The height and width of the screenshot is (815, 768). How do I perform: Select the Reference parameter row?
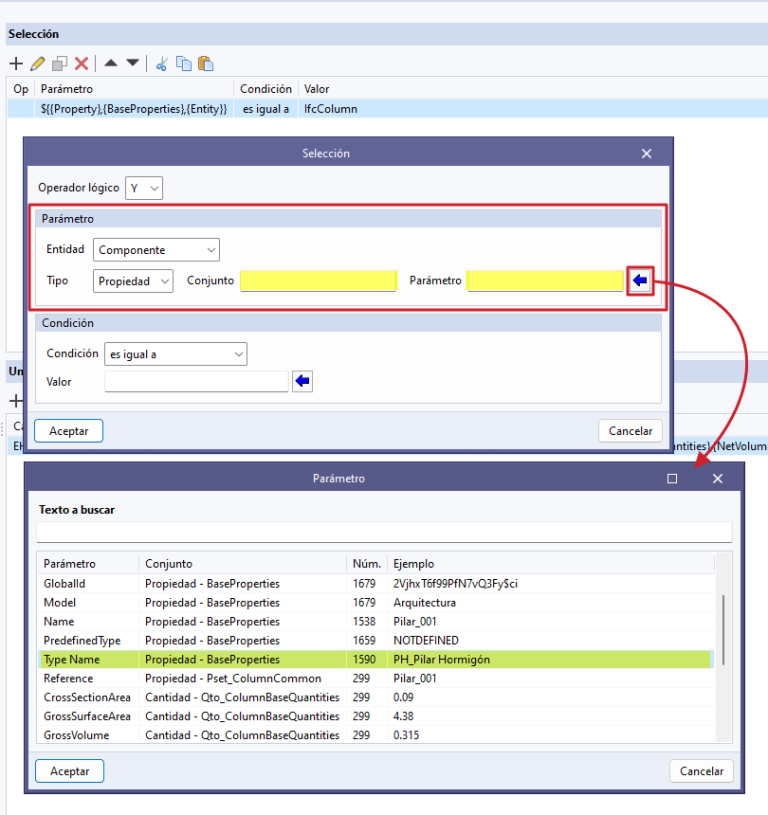(x=376, y=678)
